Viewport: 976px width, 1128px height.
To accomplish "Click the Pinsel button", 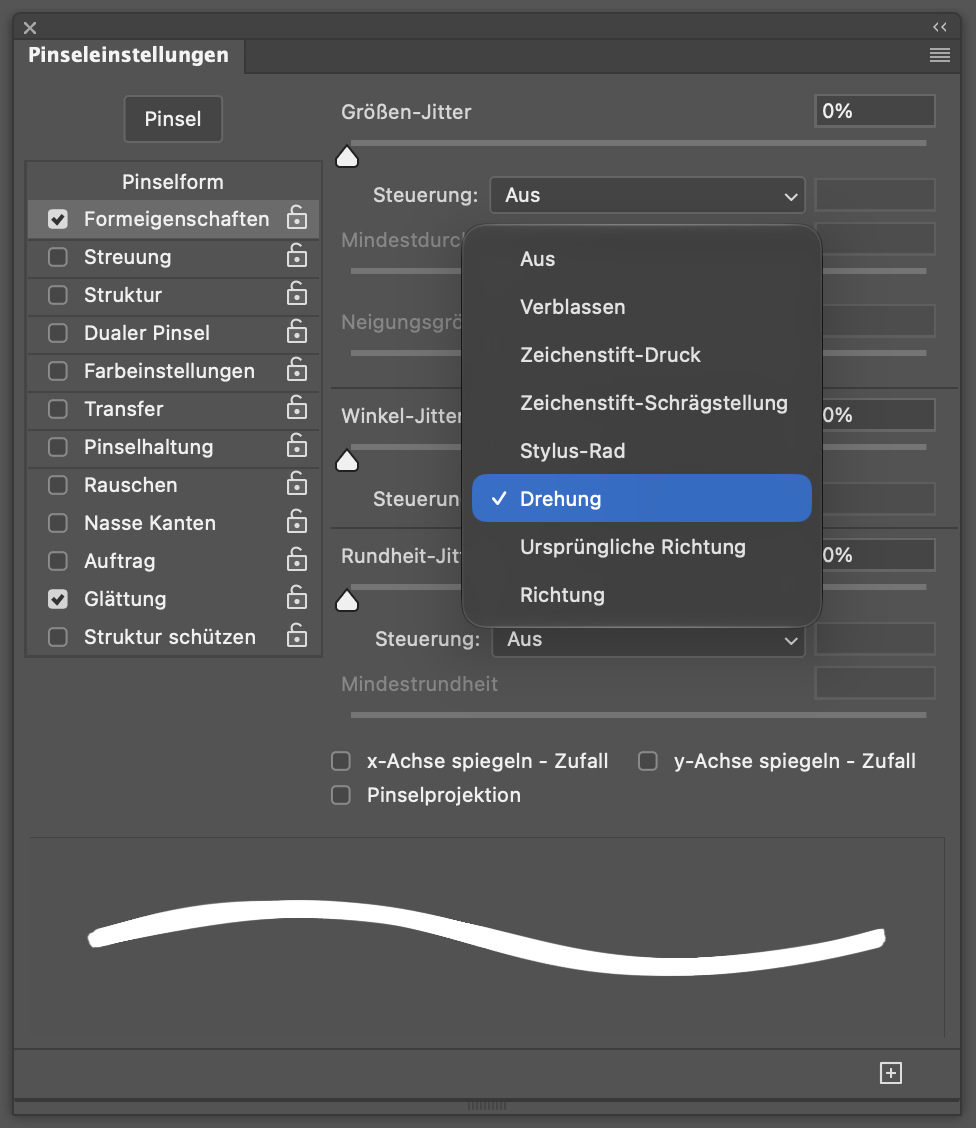I will (x=173, y=119).
